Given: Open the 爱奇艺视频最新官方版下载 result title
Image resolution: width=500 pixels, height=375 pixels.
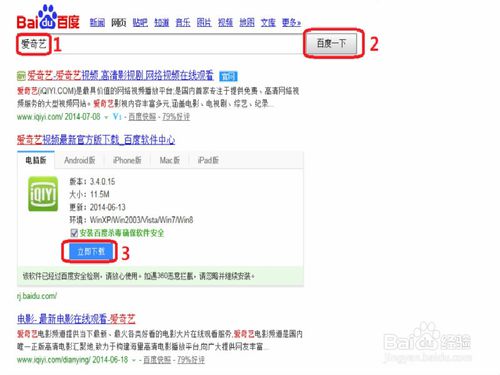Looking at the screenshot, I should point(96,140).
